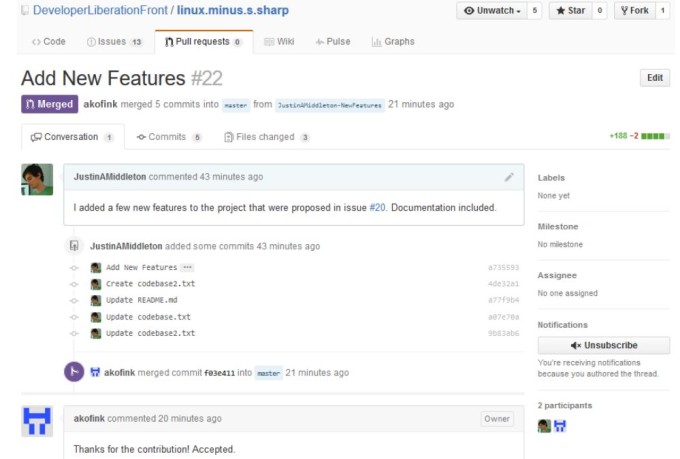Click the repository book icon
680x459 pixels.
[x=25, y=10]
